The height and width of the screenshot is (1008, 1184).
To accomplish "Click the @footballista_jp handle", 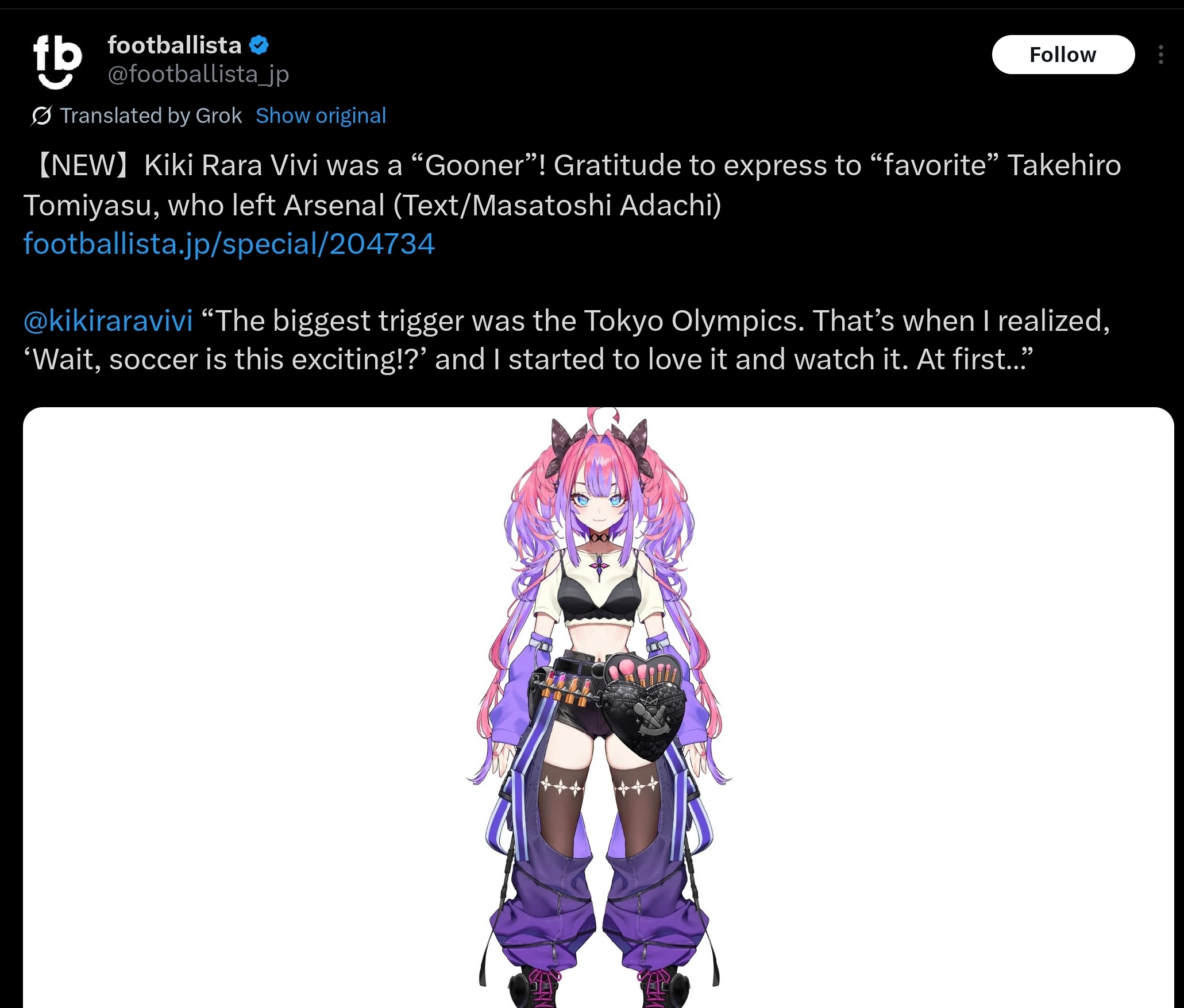I will pyautogui.click(x=198, y=74).
